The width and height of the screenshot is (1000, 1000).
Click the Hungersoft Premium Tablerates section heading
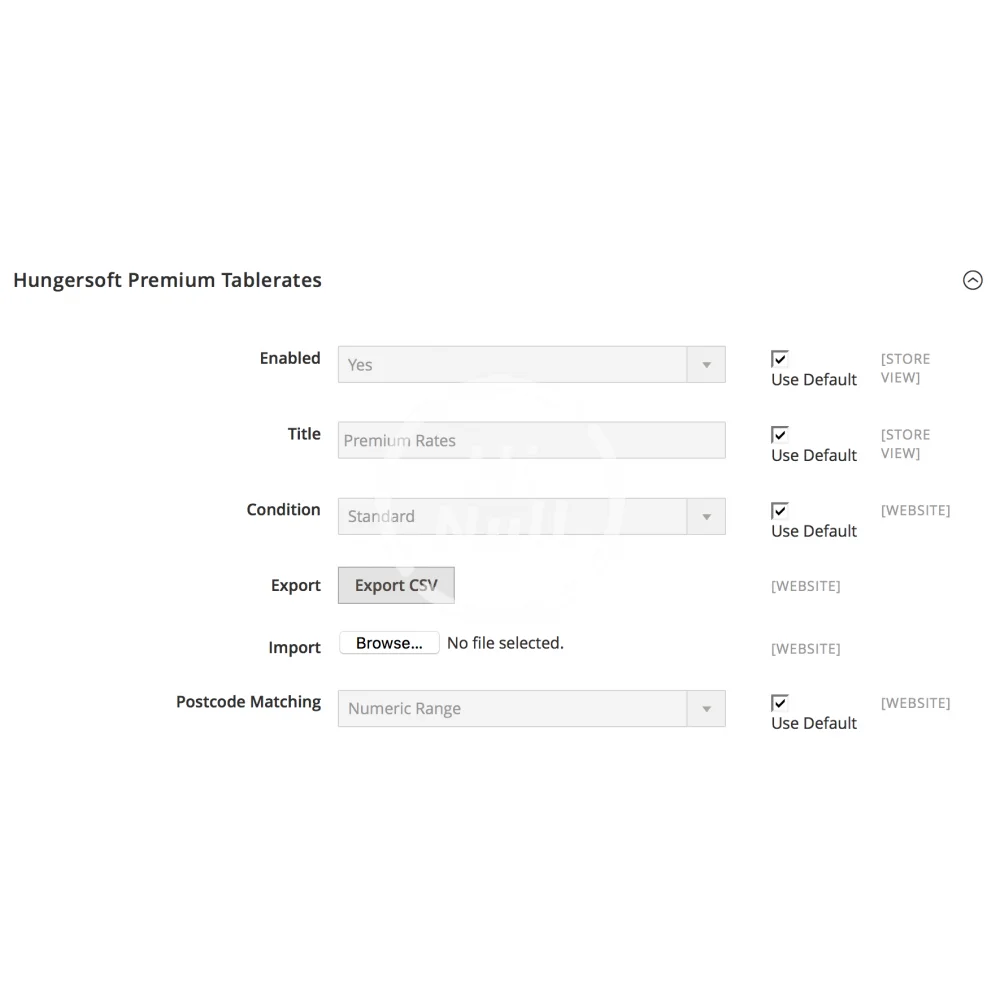pos(167,281)
